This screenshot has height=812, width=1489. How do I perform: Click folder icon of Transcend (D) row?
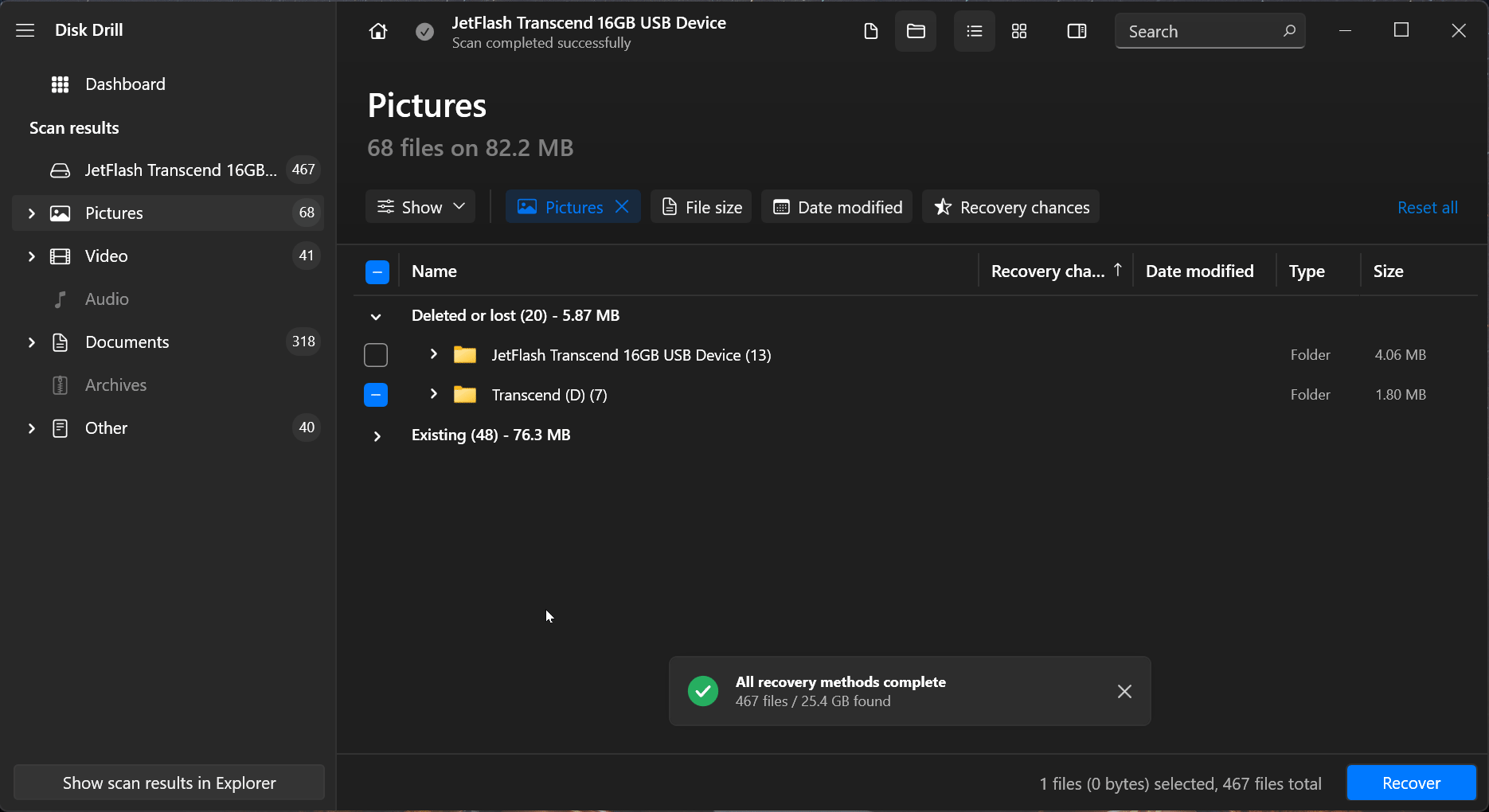(x=465, y=394)
